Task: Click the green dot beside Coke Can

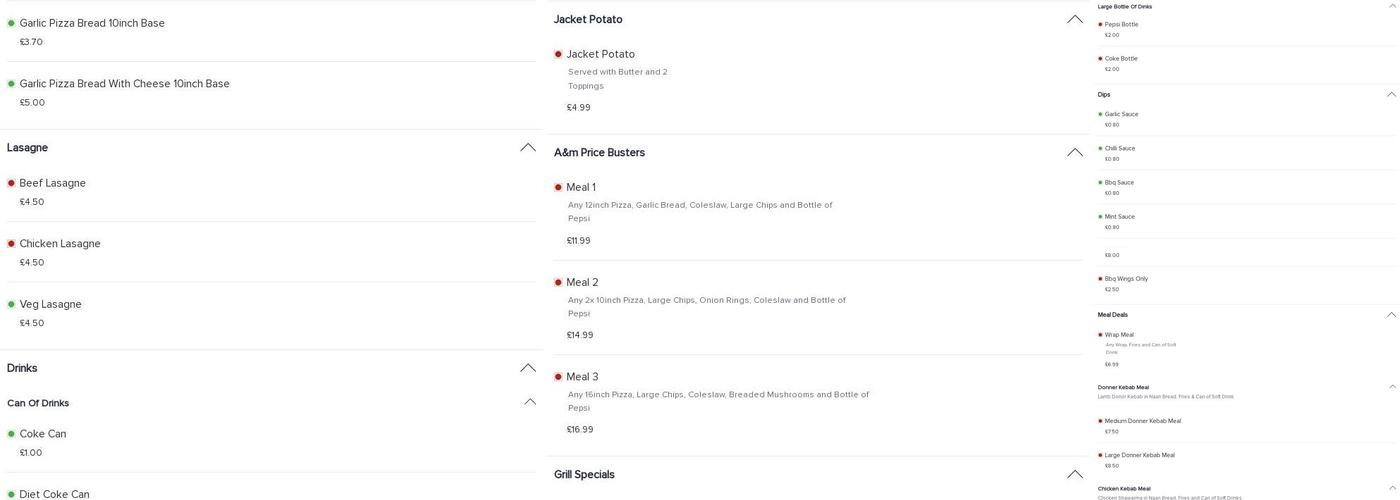Action: [x=11, y=434]
